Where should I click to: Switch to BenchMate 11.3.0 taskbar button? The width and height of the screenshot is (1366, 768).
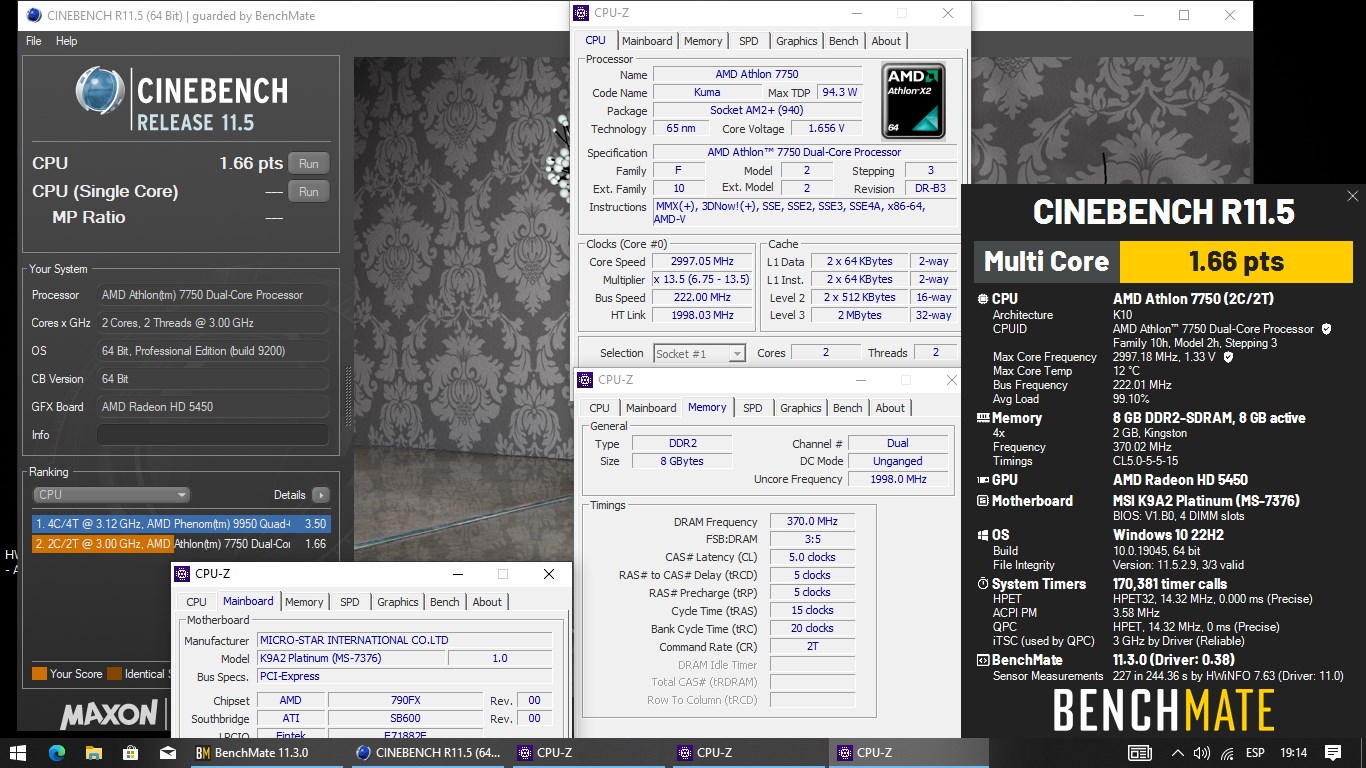(268, 753)
